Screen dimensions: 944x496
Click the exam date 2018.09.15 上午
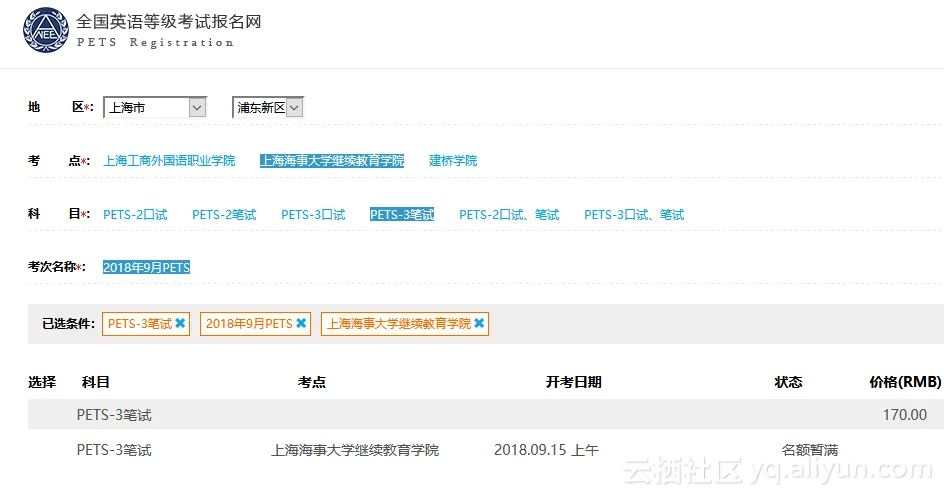546,450
